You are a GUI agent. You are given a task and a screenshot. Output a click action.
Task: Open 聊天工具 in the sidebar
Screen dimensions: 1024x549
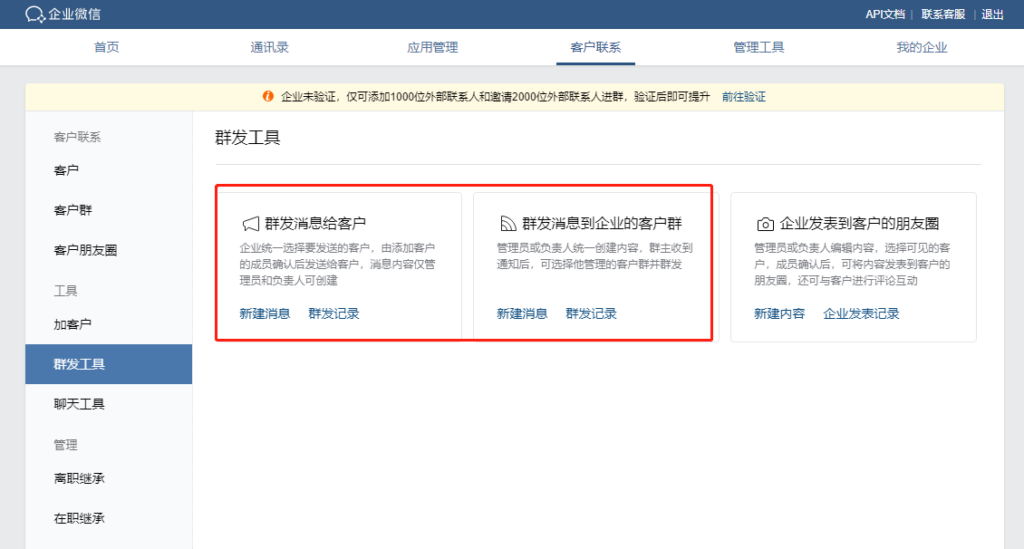pyautogui.click(x=79, y=404)
